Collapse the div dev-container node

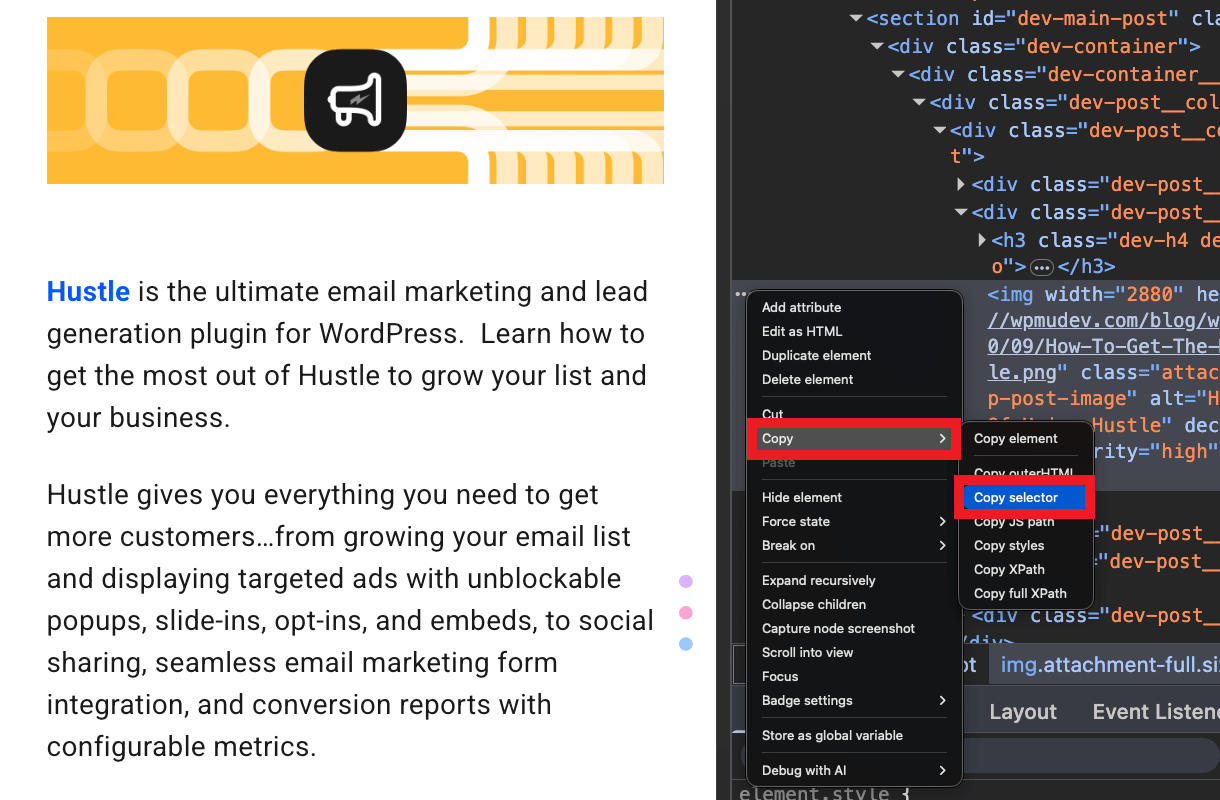(x=877, y=46)
